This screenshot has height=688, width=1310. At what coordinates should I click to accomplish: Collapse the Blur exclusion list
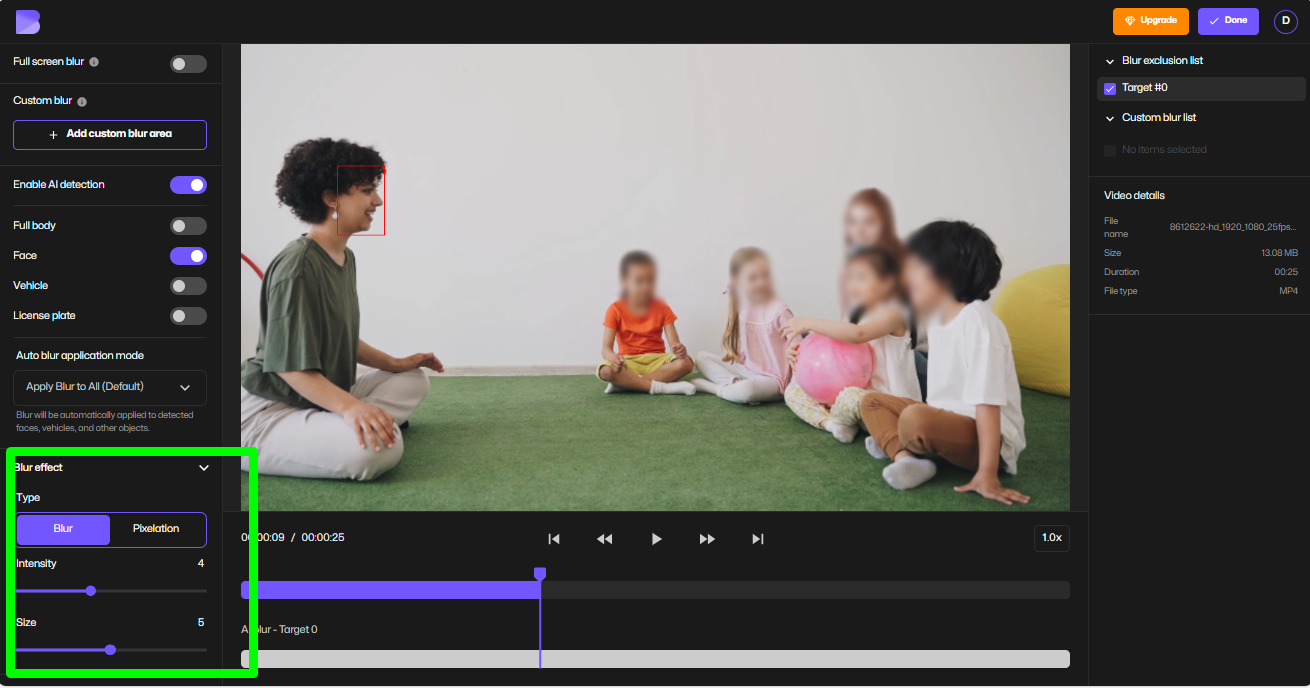(1110, 61)
